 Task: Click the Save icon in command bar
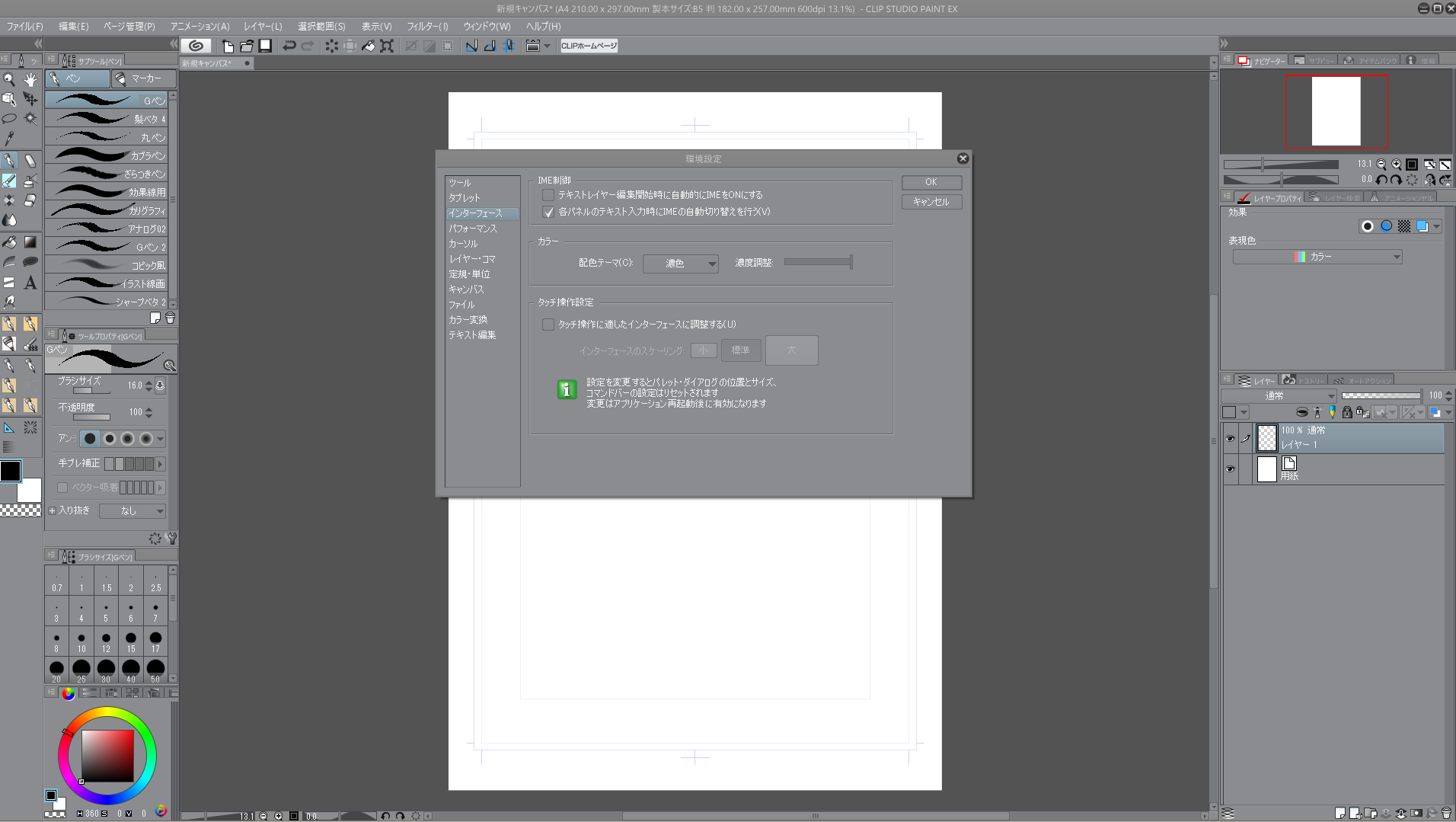click(x=265, y=46)
